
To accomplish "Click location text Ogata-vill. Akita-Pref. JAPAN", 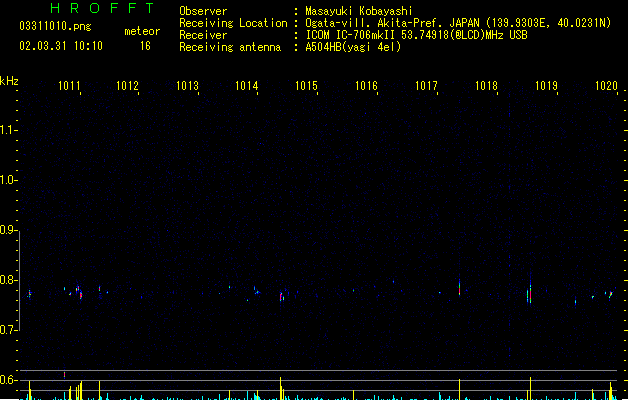I will tap(392, 23).
